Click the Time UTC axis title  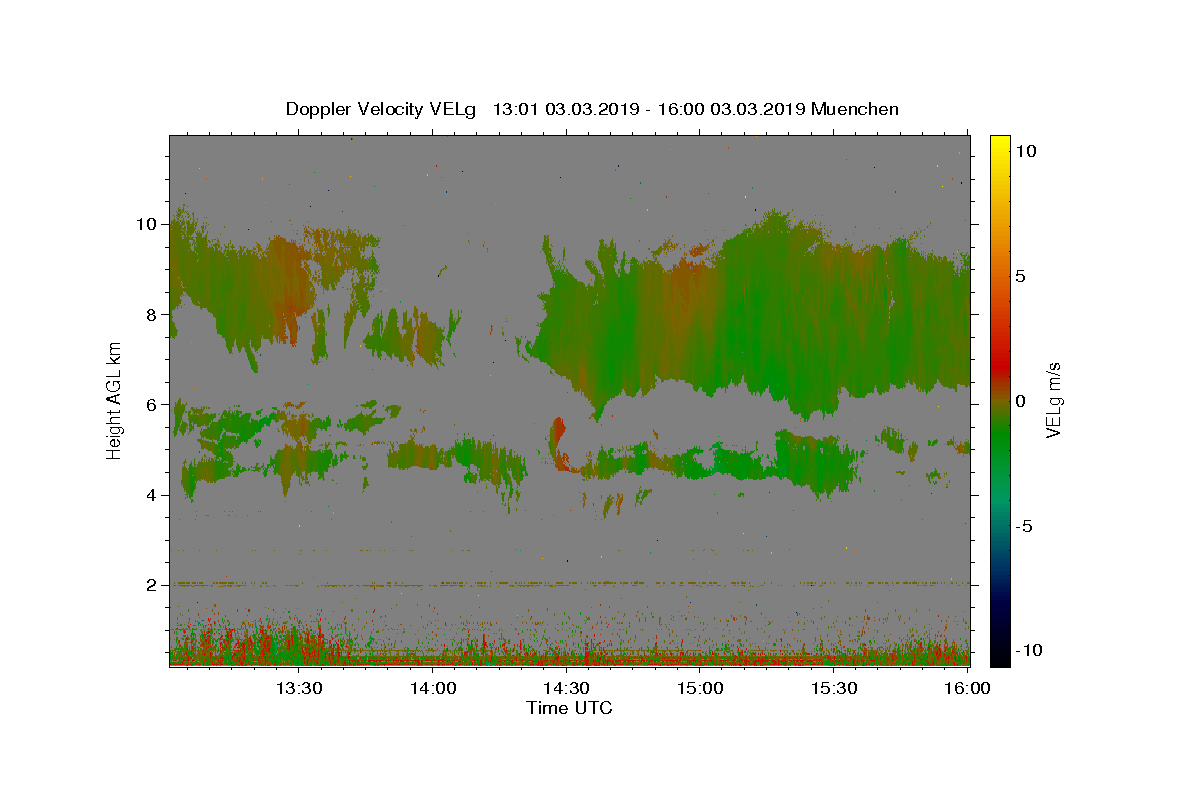569,708
